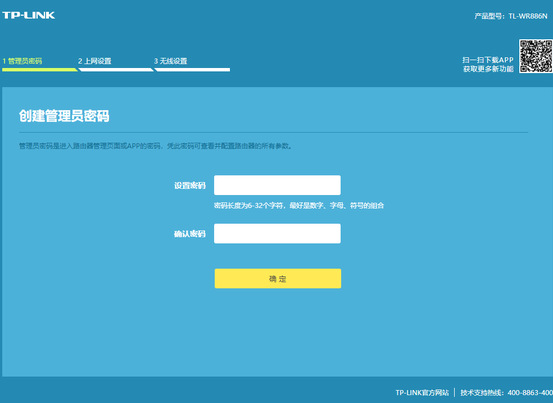Viewport: 553px width, 403px height.
Task: Click the 设置密码 field label
Action: 190,185
